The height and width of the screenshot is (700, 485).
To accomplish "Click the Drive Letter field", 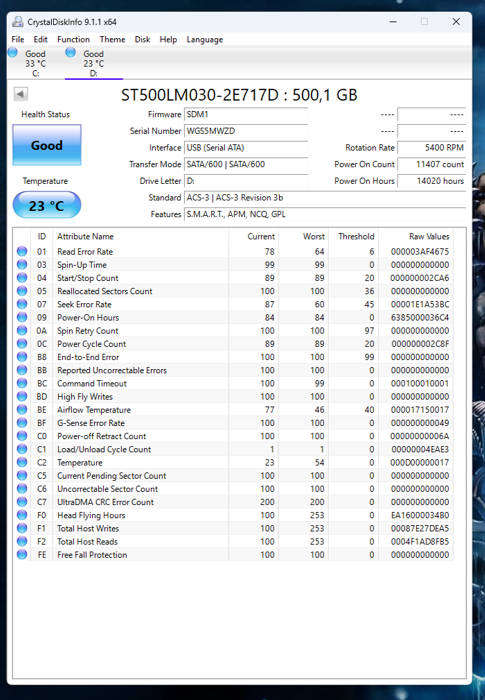I will click(246, 181).
